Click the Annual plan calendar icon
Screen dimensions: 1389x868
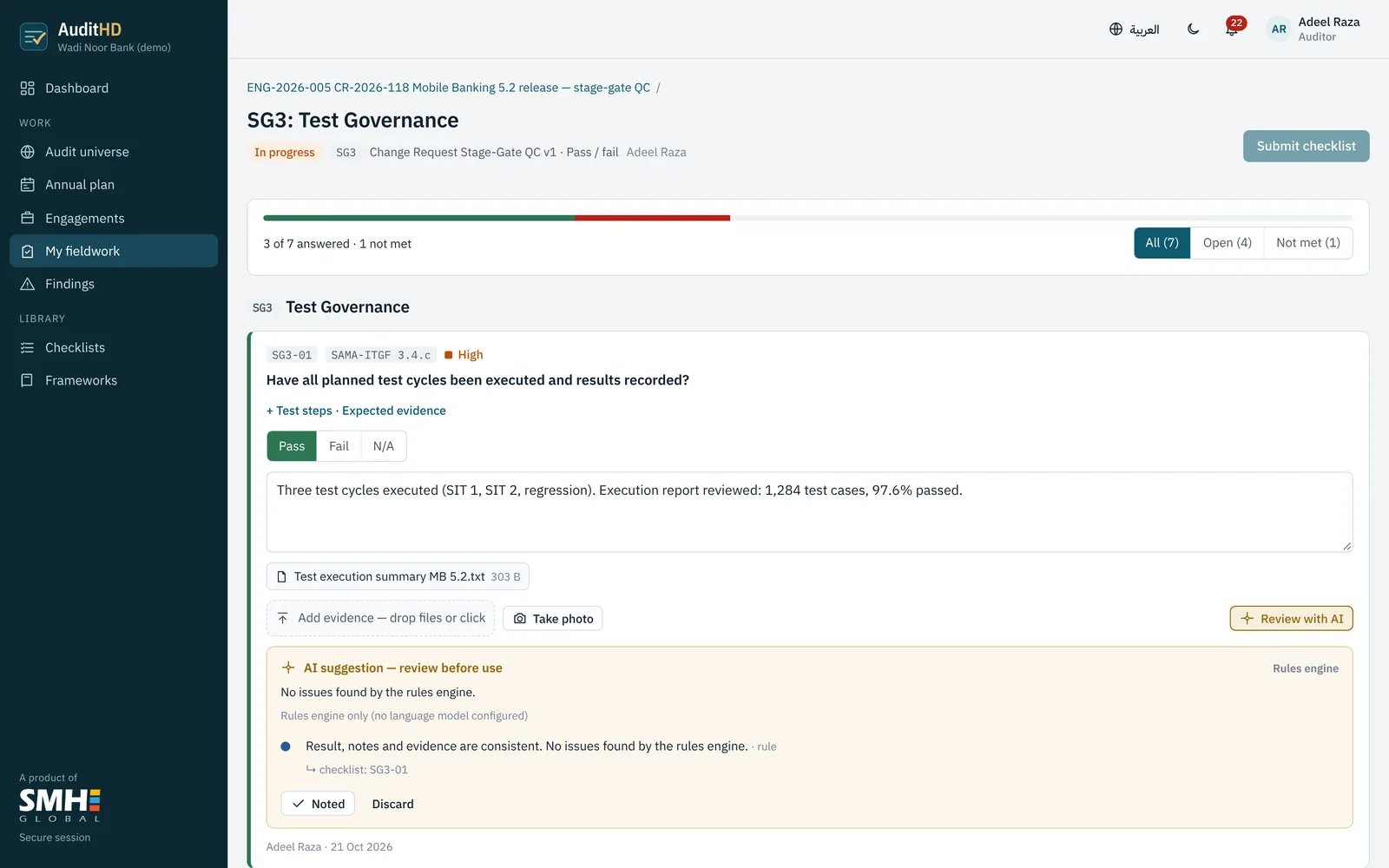click(x=28, y=185)
